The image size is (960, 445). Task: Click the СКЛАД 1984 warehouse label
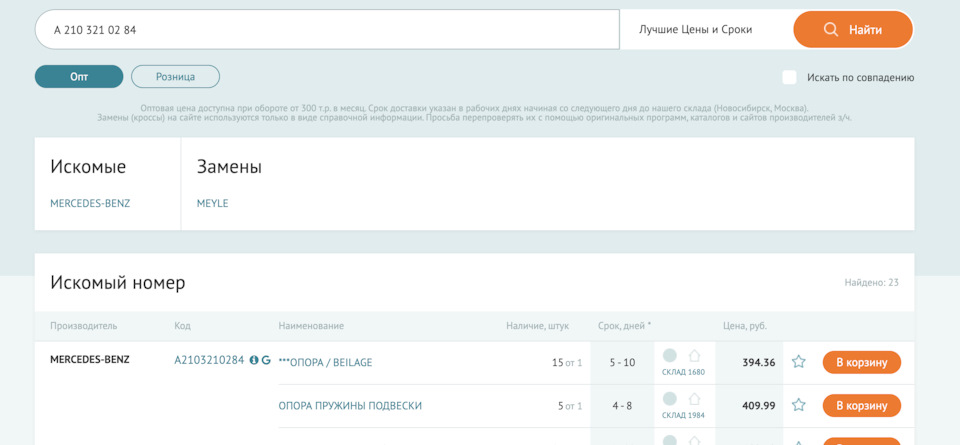click(x=683, y=415)
